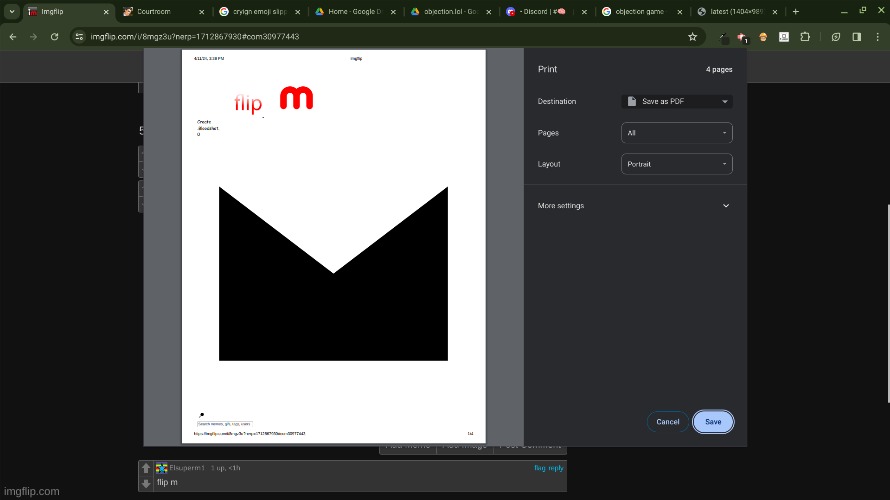
Task: Click the Print dialog title
Action: [547, 69]
